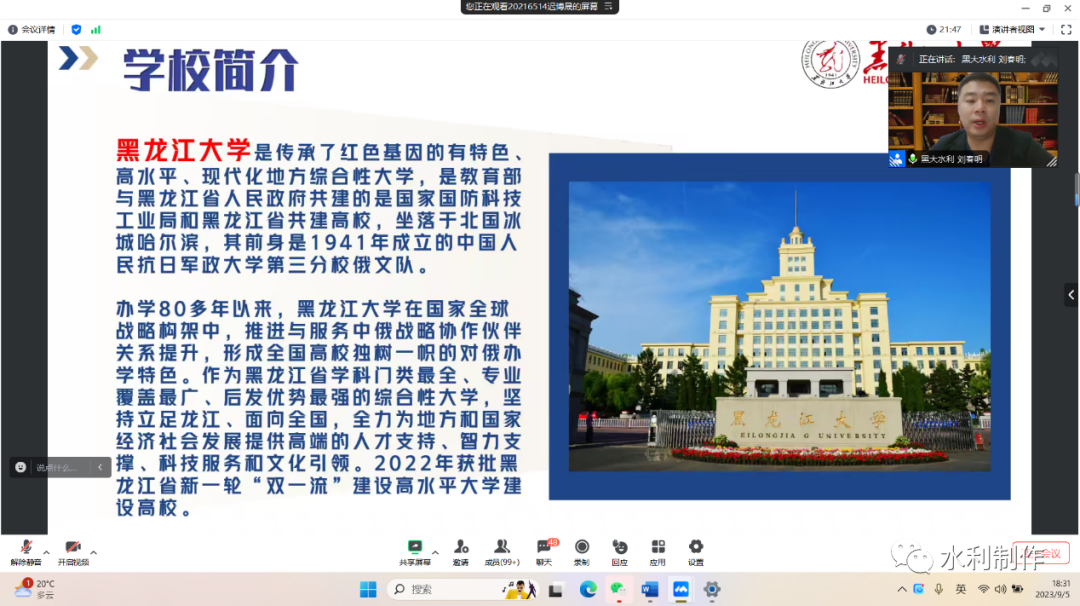Image resolution: width=1080 pixels, height=606 pixels.
Task: Grab the speaker video corner resize handle
Action: [x=1052, y=162]
